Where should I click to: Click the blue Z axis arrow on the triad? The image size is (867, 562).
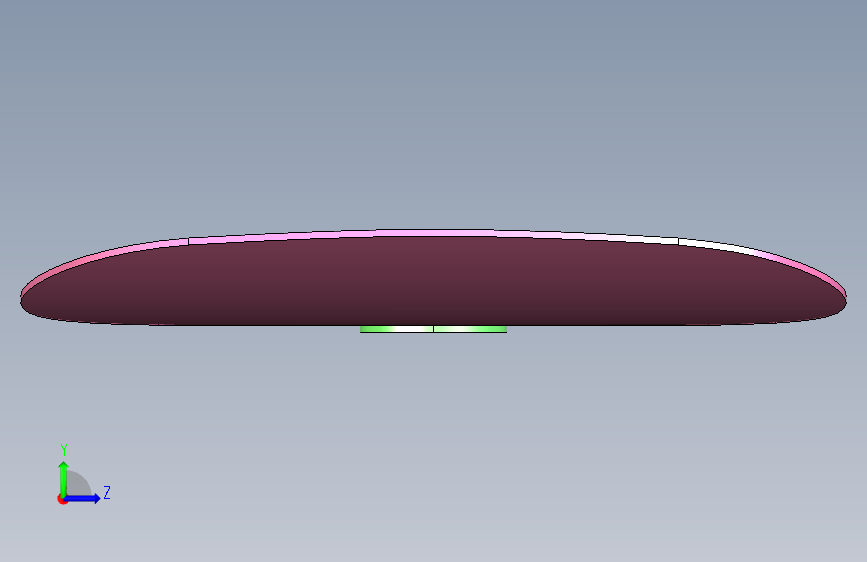pos(83,498)
